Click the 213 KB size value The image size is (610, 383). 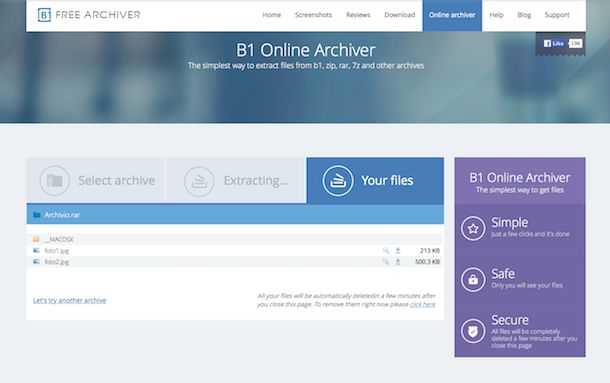pyautogui.click(x=430, y=251)
